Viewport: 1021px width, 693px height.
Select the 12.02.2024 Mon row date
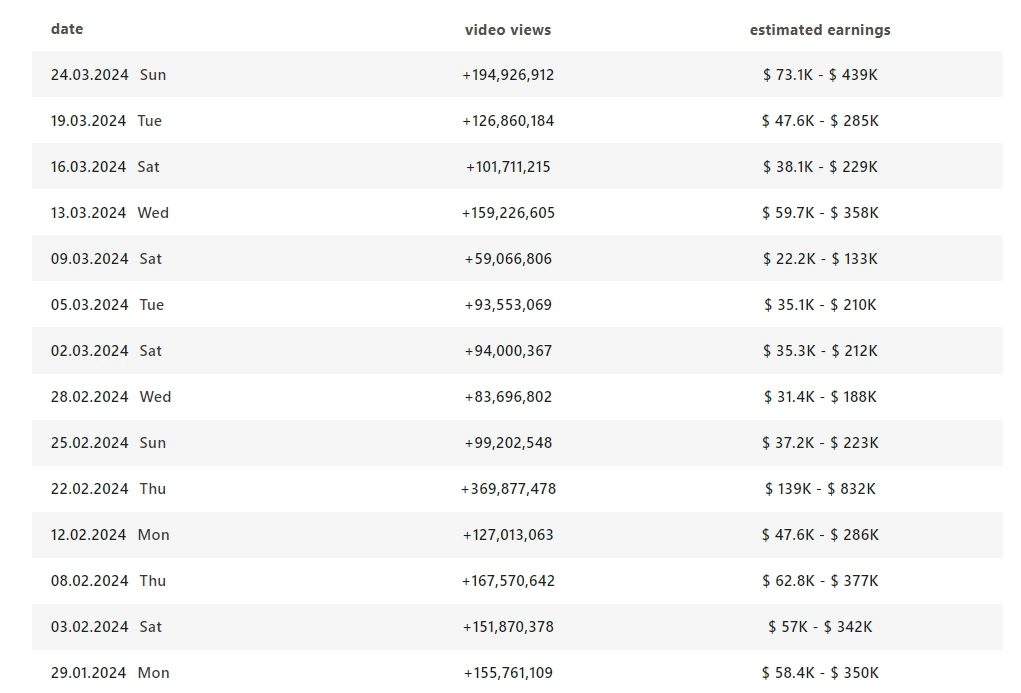point(110,535)
